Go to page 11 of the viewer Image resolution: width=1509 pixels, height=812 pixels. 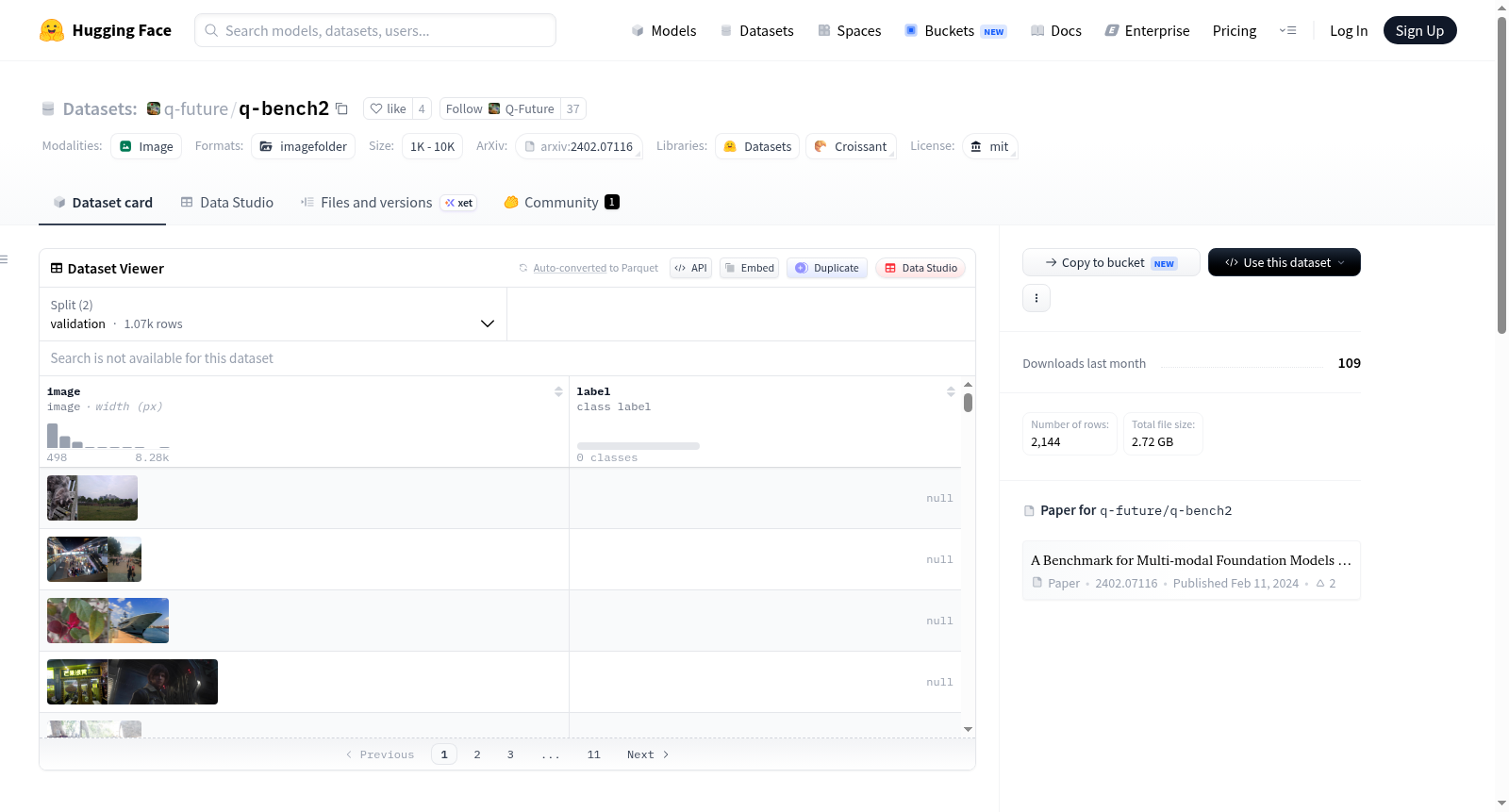coord(593,754)
